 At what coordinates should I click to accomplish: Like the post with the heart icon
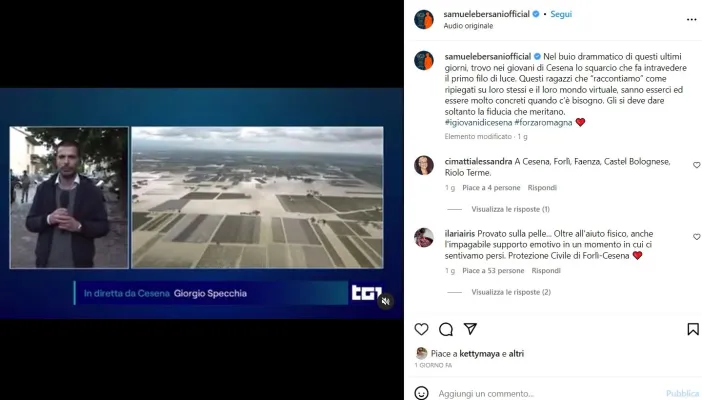coord(421,329)
